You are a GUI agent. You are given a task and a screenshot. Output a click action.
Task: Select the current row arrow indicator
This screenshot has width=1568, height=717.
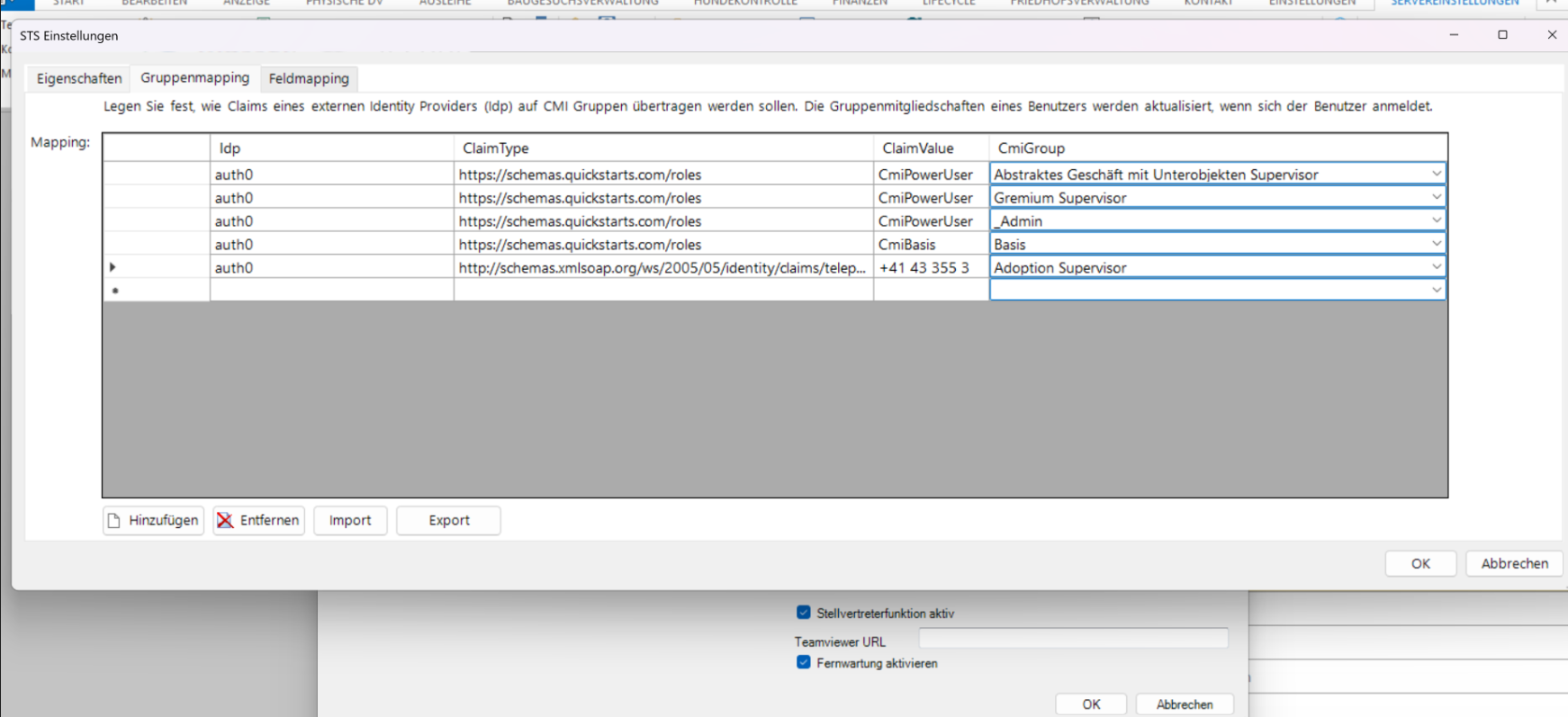[x=113, y=267]
